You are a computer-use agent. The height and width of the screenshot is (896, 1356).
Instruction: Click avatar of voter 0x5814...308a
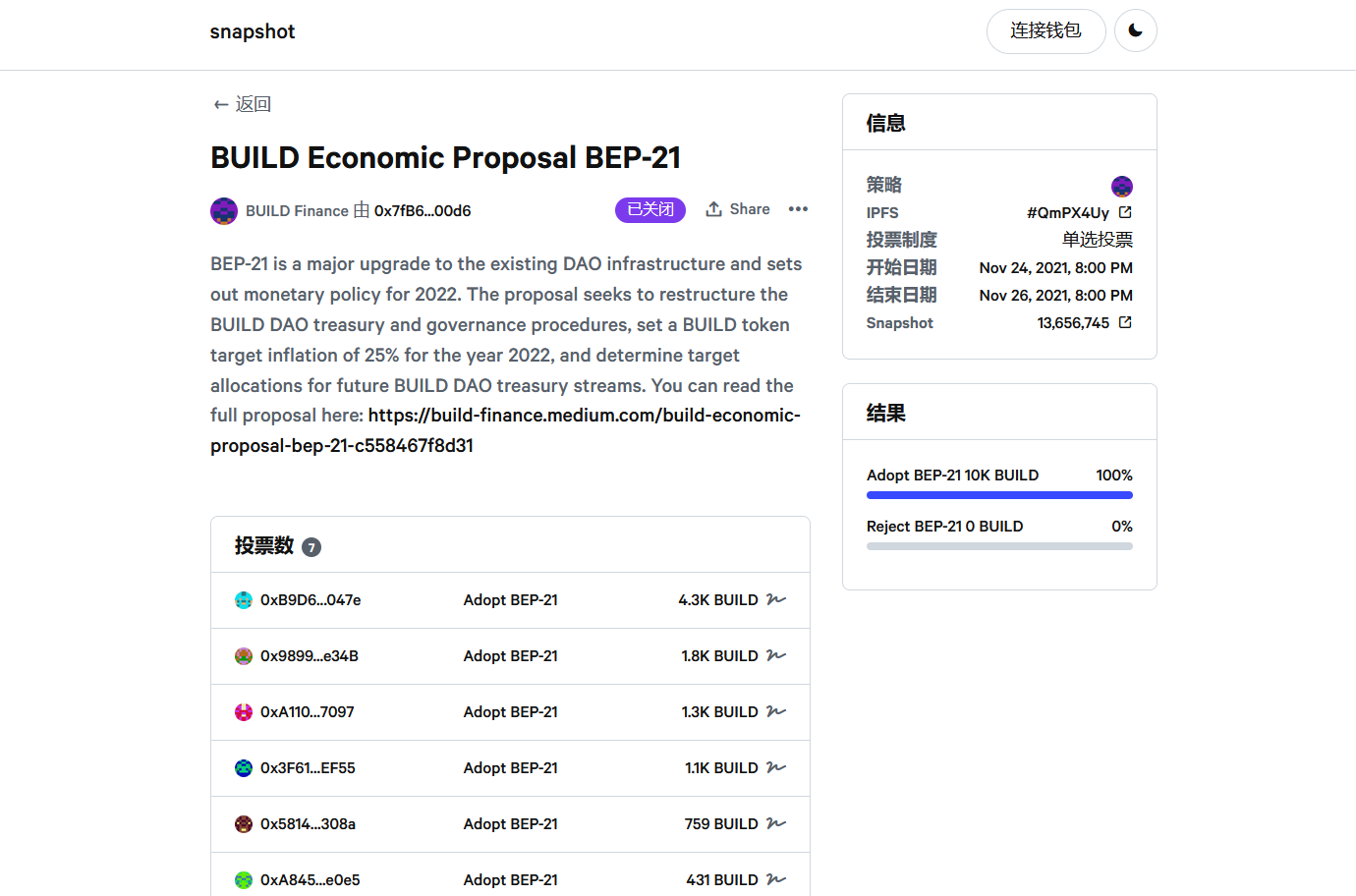(244, 824)
